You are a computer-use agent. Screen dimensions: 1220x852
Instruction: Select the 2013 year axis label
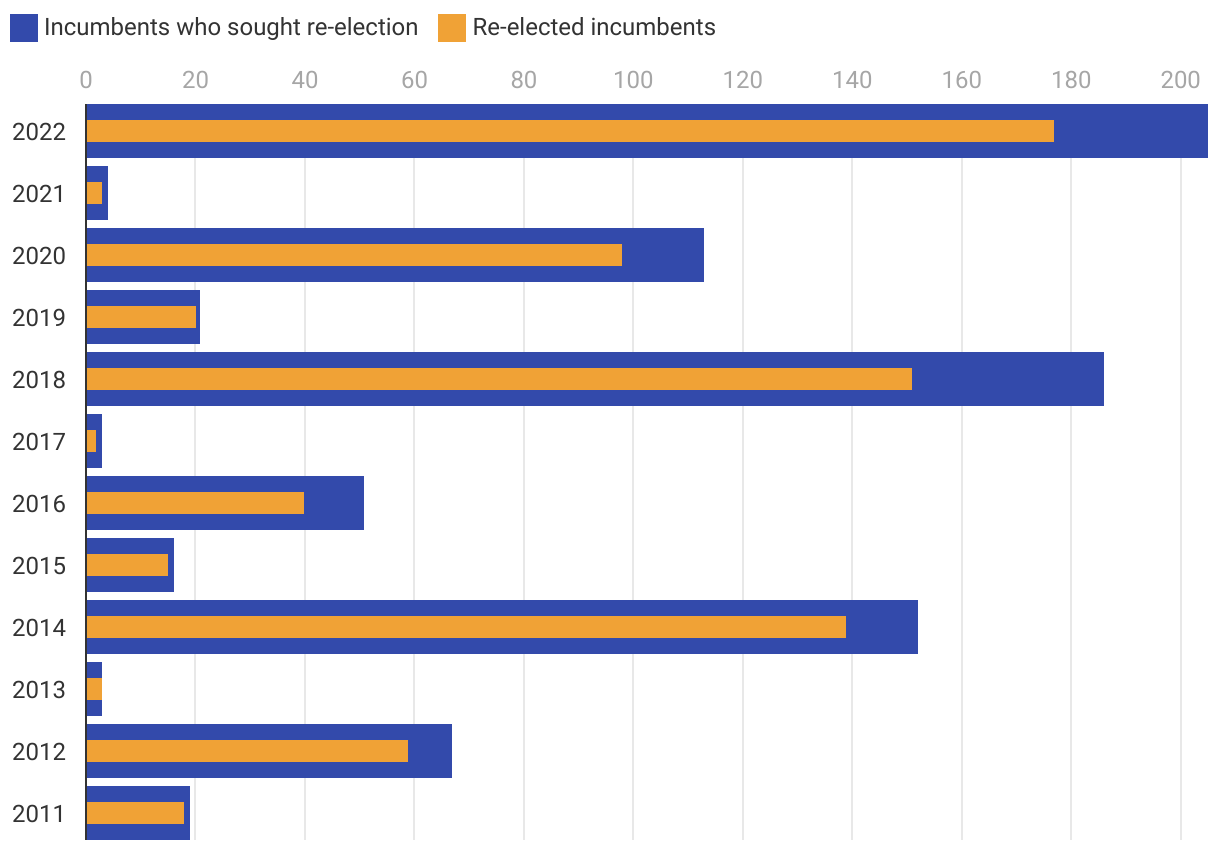(x=39, y=690)
